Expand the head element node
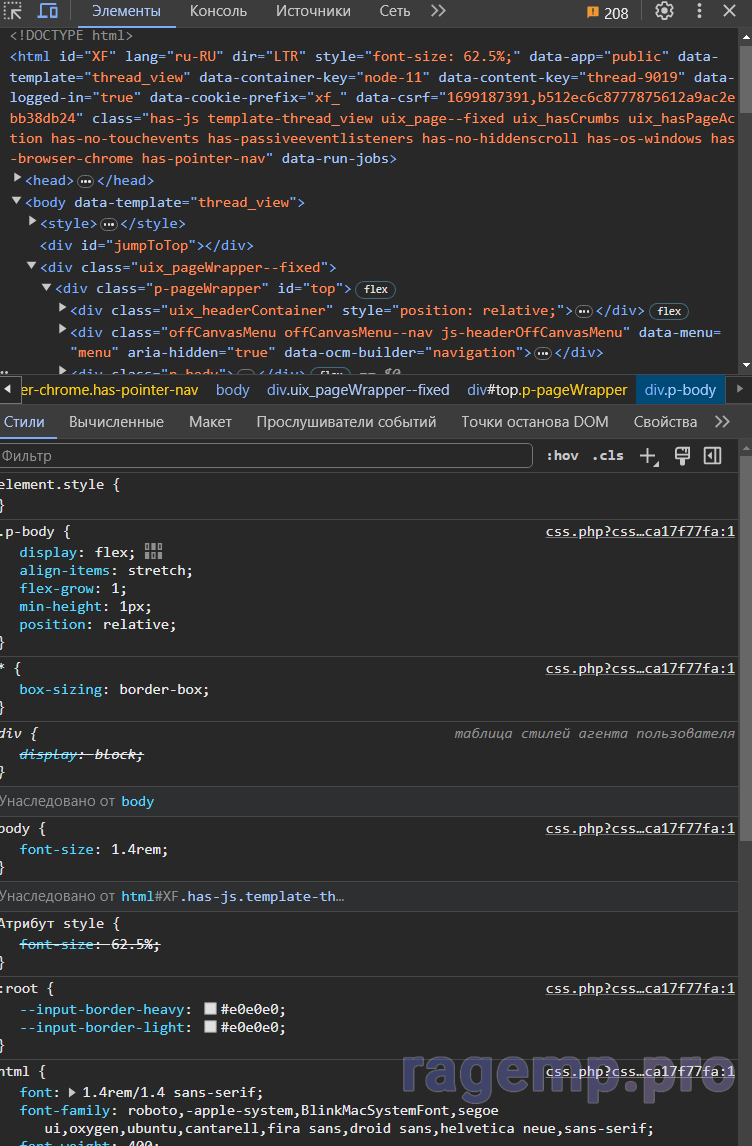Screen dimensions: 752x1146 pyautogui.click(x=17, y=180)
